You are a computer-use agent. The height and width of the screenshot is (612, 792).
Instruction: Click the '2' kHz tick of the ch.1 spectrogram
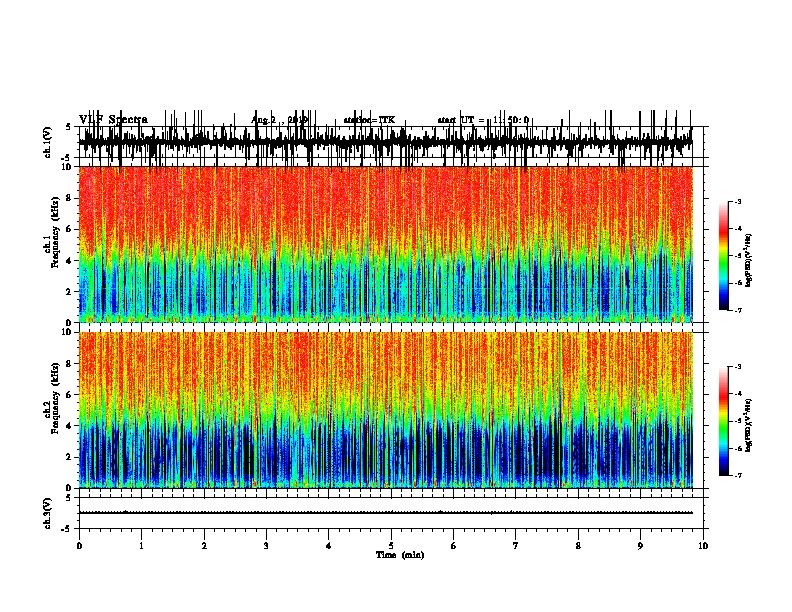click(x=70, y=292)
